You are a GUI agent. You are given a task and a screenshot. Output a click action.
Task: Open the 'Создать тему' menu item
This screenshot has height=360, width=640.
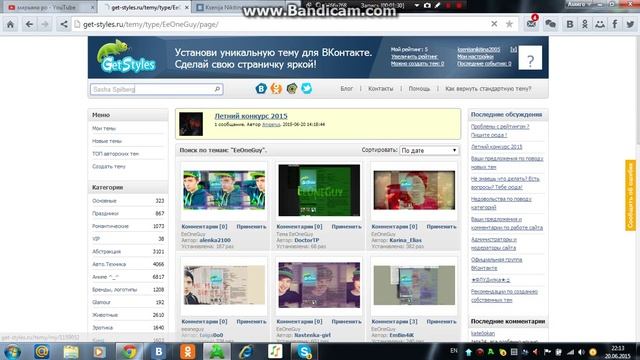point(109,166)
